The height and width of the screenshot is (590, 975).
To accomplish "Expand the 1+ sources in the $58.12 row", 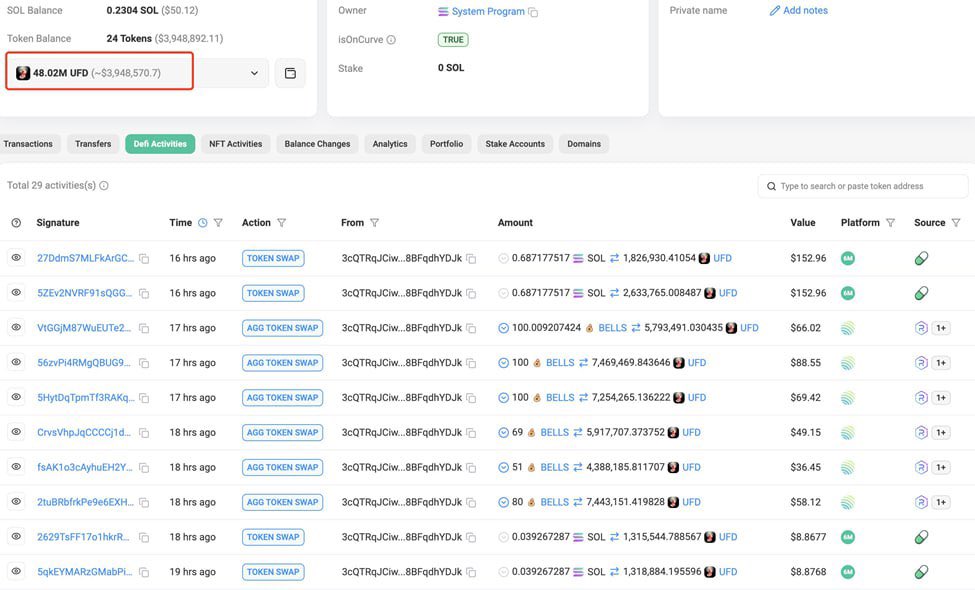I will click(941, 502).
